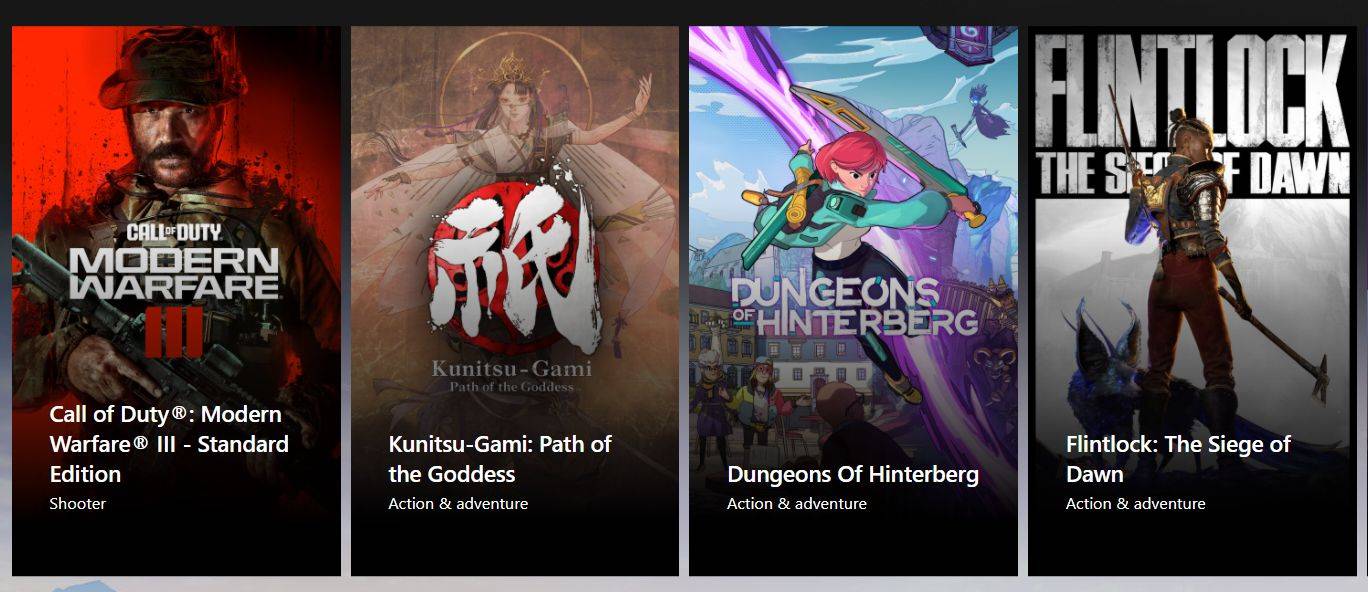This screenshot has height=592, width=1368.
Task: Click the Shooter genre label
Action: 78,504
